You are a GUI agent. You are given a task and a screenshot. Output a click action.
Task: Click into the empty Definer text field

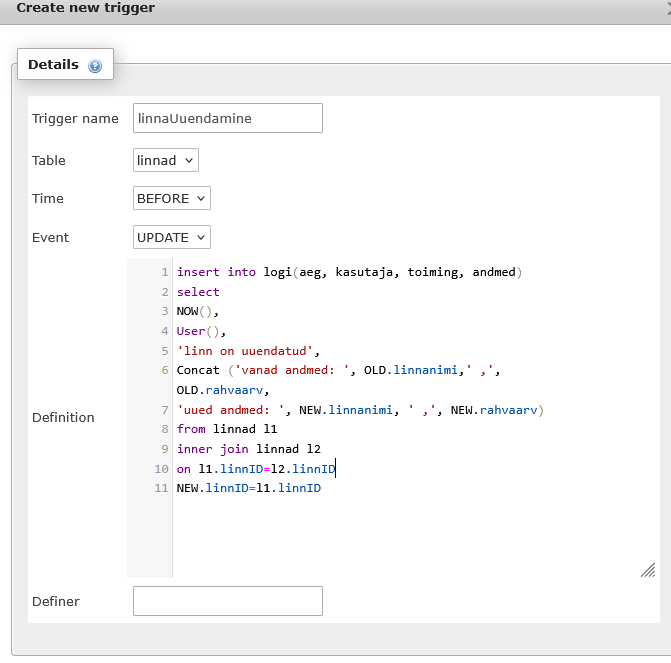pyautogui.click(x=228, y=601)
